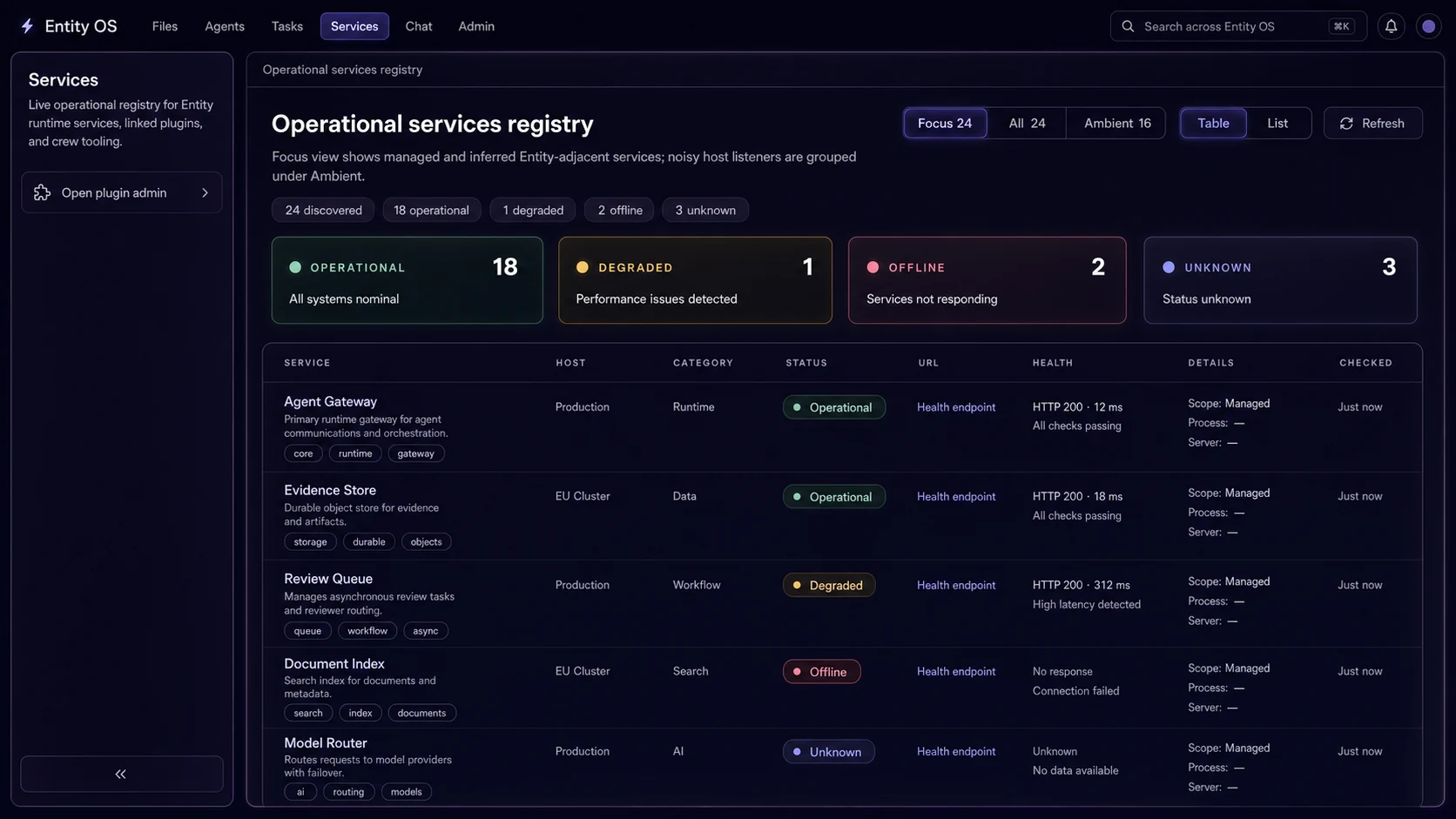Image resolution: width=1456 pixels, height=819 pixels.
Task: Switch to the All 24 filter
Action: click(1027, 124)
